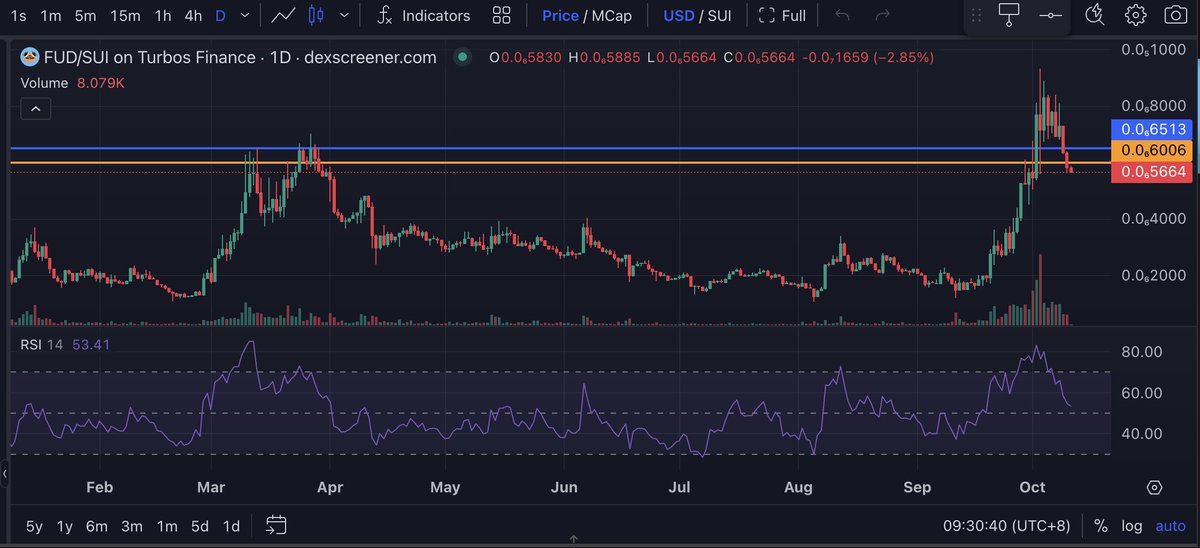The height and width of the screenshot is (548, 1200).
Task: Select the price label pin tool
Action: coord(1009,14)
